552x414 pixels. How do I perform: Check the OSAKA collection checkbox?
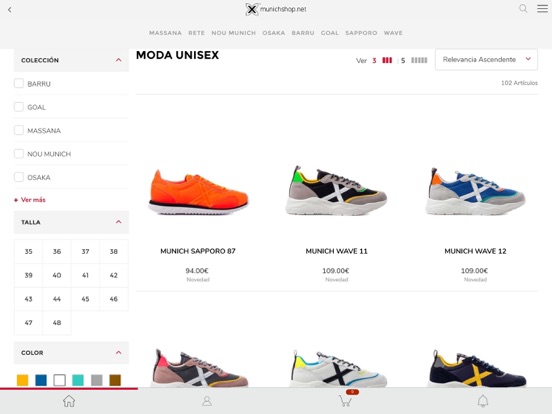[x=19, y=177]
